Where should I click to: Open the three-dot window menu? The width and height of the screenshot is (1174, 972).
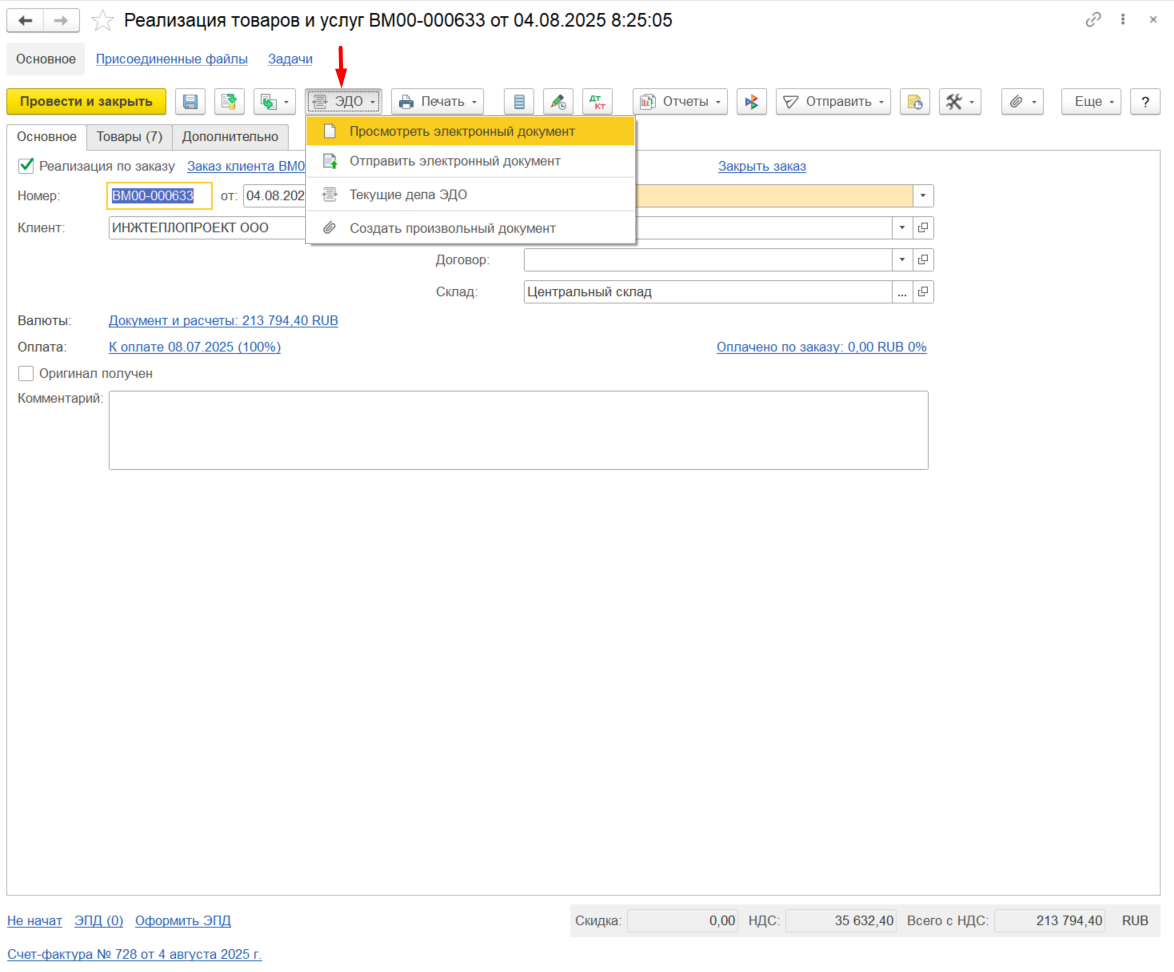pyautogui.click(x=1122, y=19)
